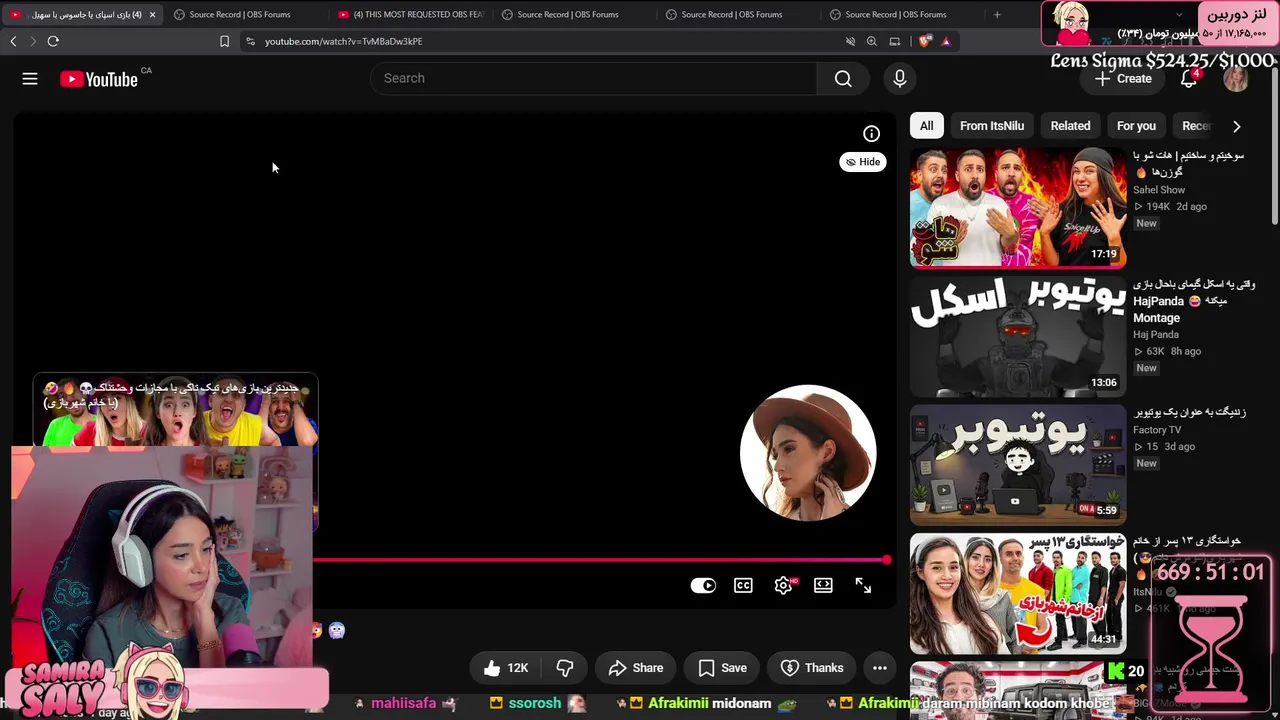Open the Sahel Show channel link
Viewport: 1280px width, 720px height.
coord(1159,190)
